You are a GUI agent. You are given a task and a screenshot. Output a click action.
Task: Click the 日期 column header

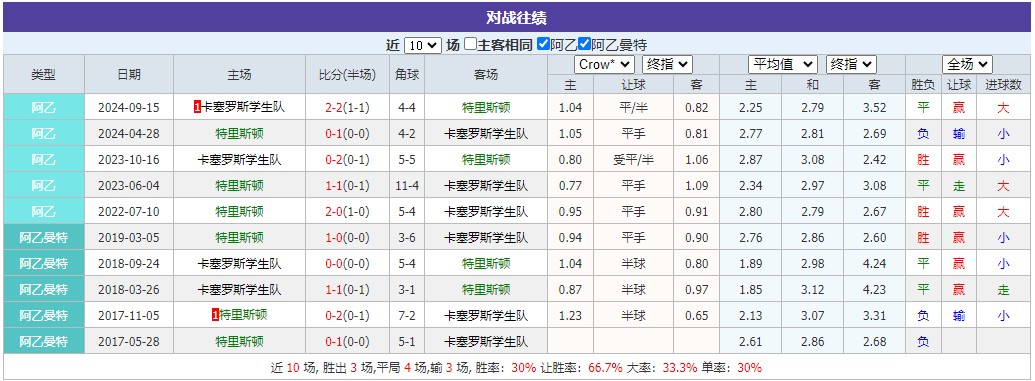(129, 75)
